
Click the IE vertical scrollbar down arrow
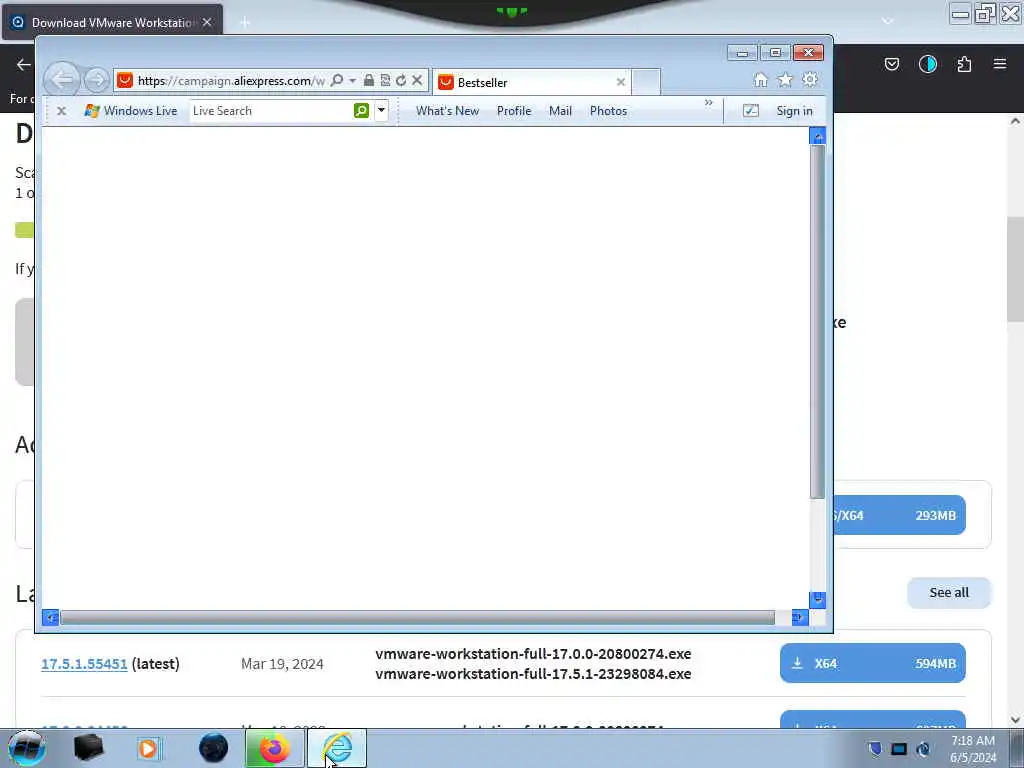[817, 599]
